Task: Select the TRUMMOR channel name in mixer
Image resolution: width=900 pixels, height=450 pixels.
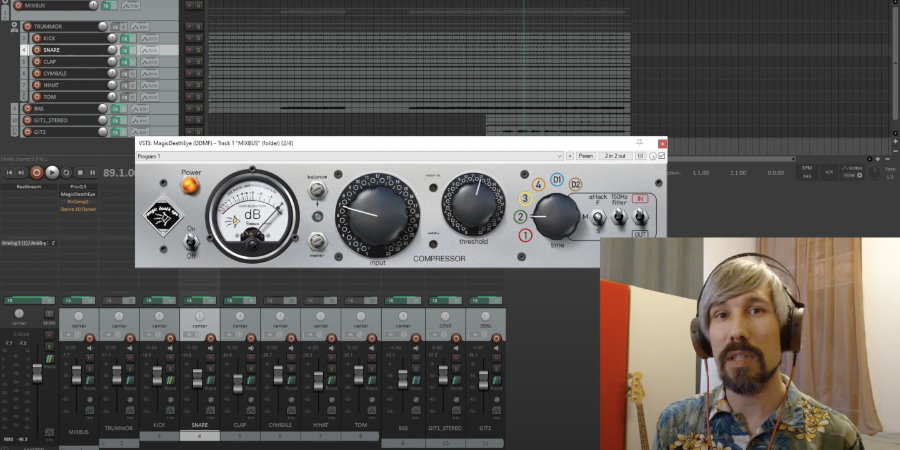Action: point(119,428)
